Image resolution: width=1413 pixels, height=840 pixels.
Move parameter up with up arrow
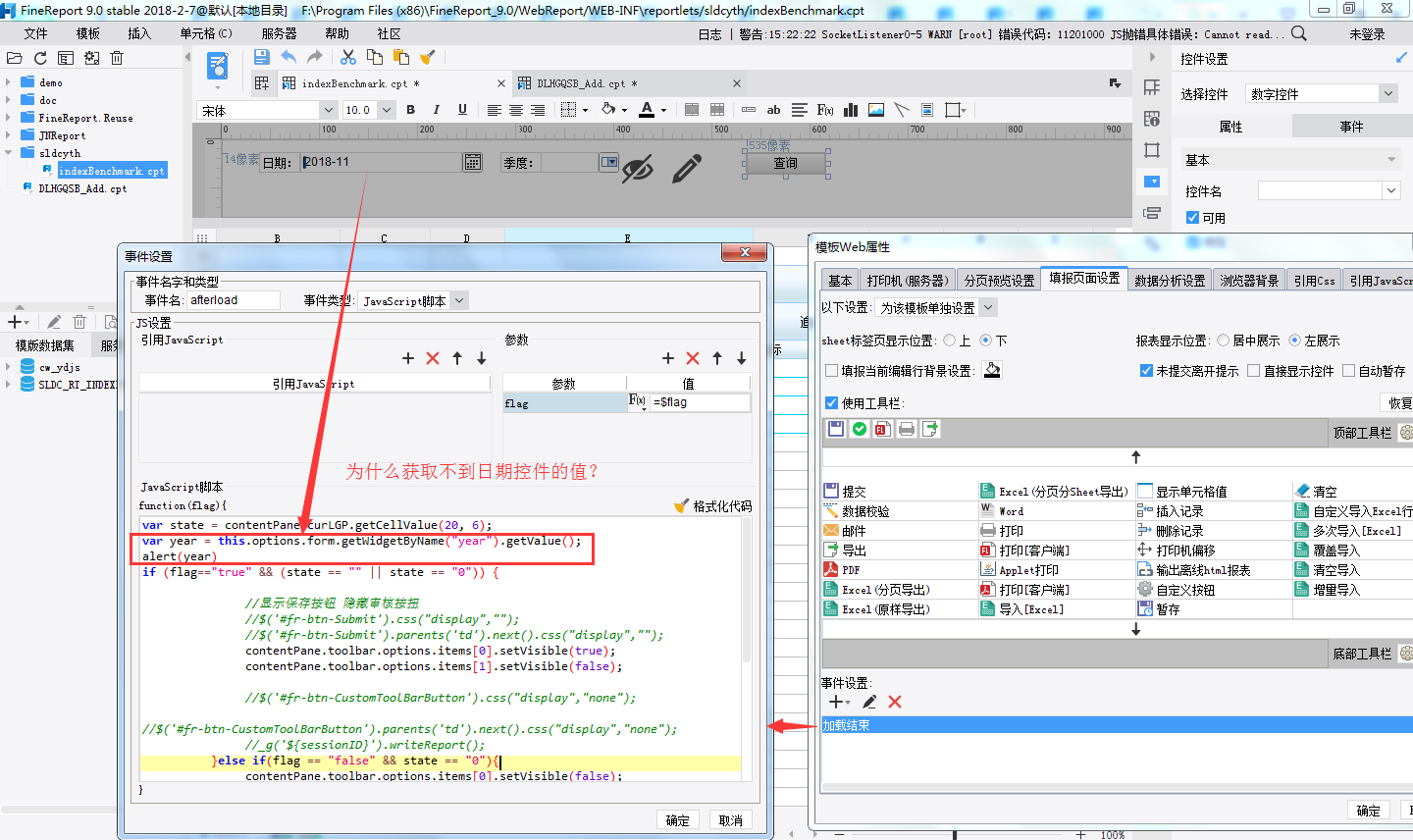(x=717, y=358)
